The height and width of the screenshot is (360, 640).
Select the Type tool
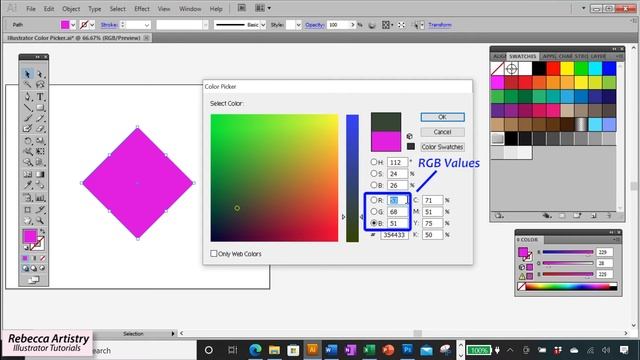(40, 97)
